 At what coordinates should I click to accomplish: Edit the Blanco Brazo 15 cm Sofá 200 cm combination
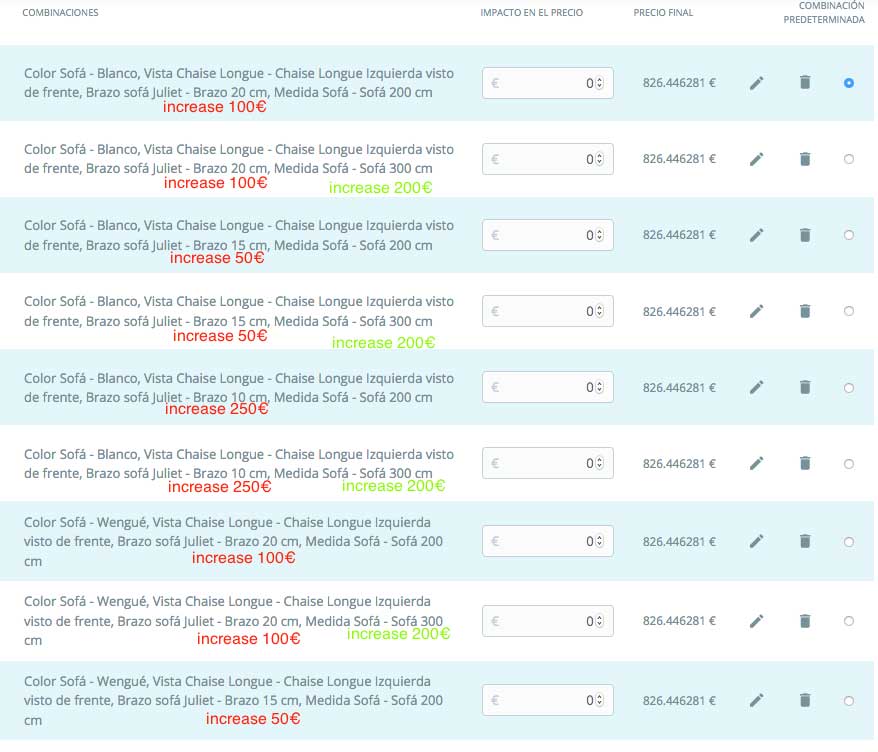click(x=756, y=235)
